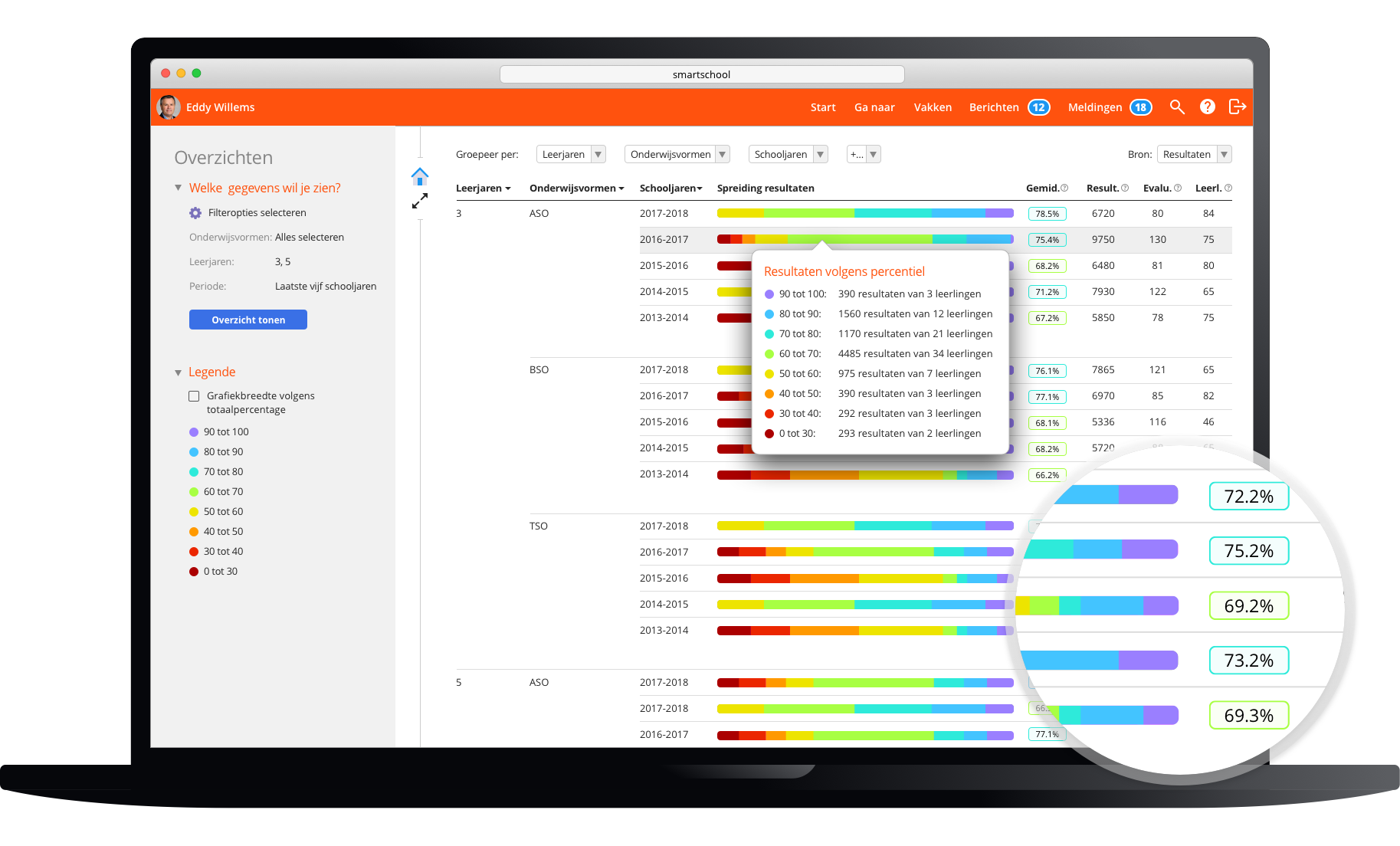Open the Ga naar menu
The width and height of the screenshot is (1400, 846).
tap(874, 107)
